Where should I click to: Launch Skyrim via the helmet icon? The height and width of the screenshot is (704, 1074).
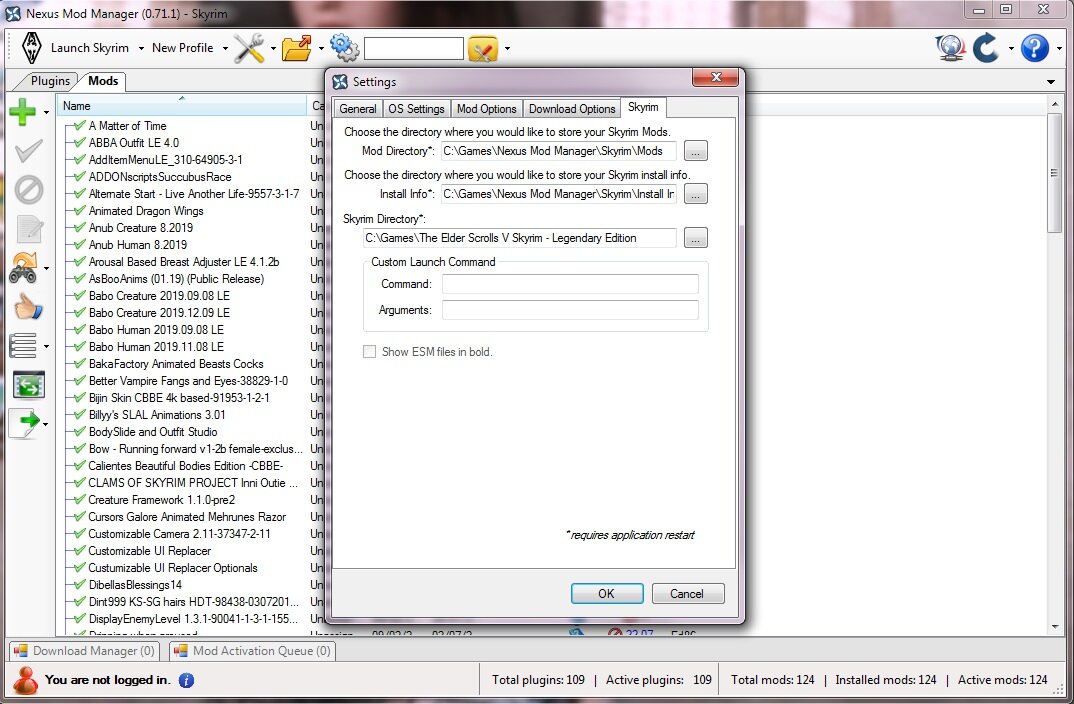[x=32, y=48]
